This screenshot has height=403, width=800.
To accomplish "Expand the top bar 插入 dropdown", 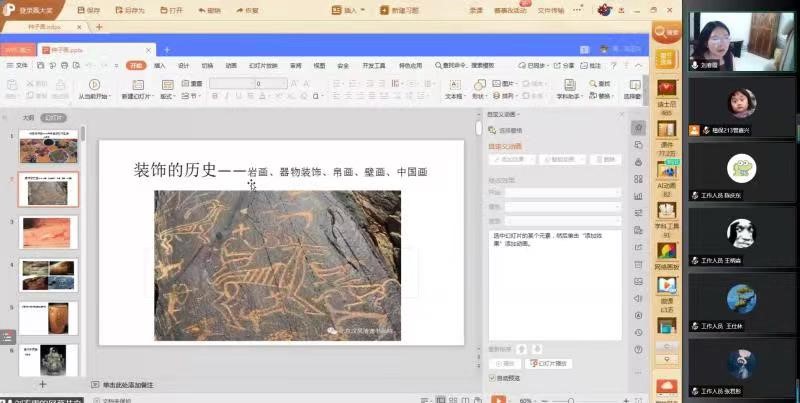I will (351, 10).
